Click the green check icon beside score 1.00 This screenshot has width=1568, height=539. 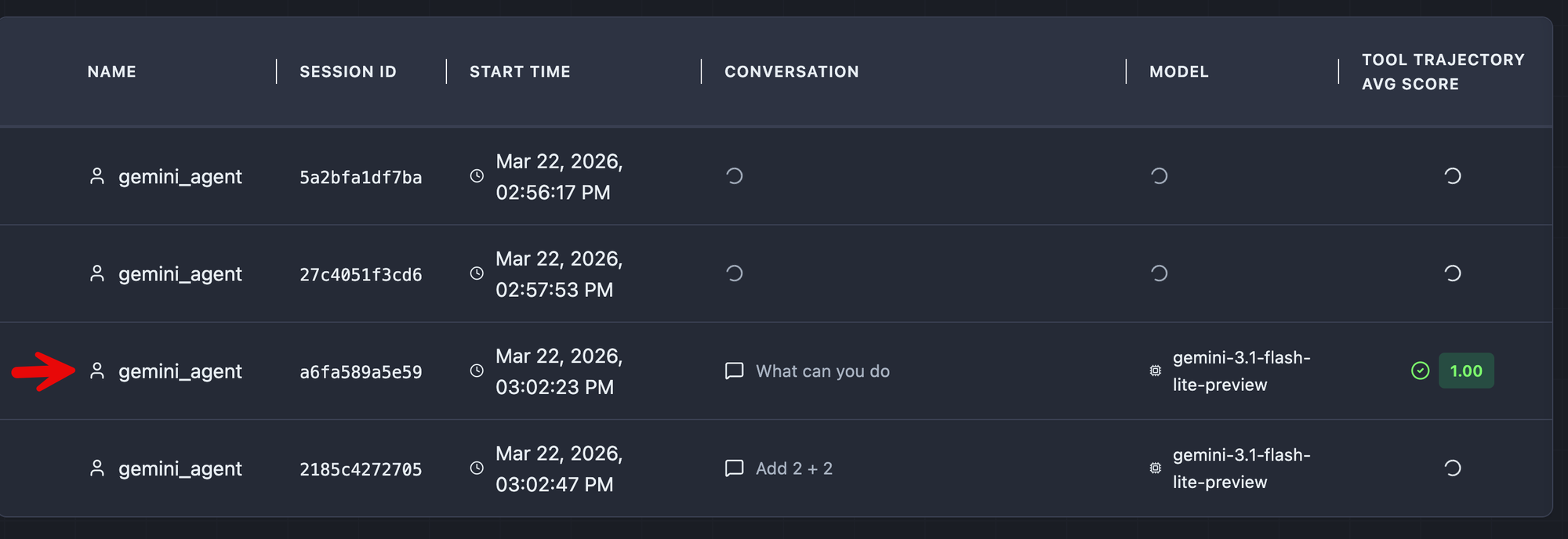pos(1420,371)
